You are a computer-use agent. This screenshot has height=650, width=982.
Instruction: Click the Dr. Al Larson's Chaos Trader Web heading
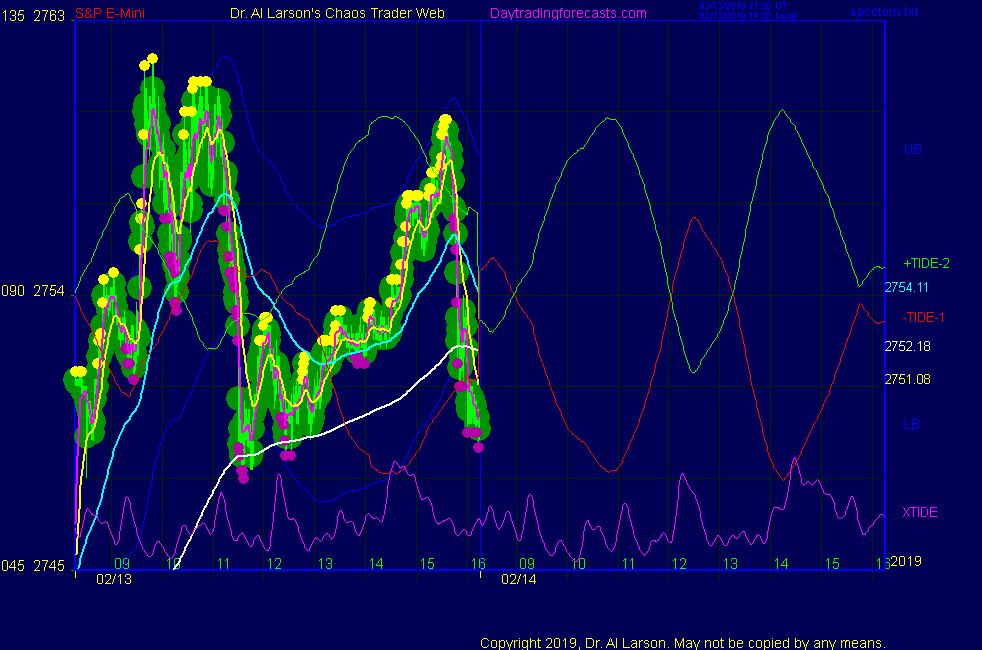pos(337,13)
